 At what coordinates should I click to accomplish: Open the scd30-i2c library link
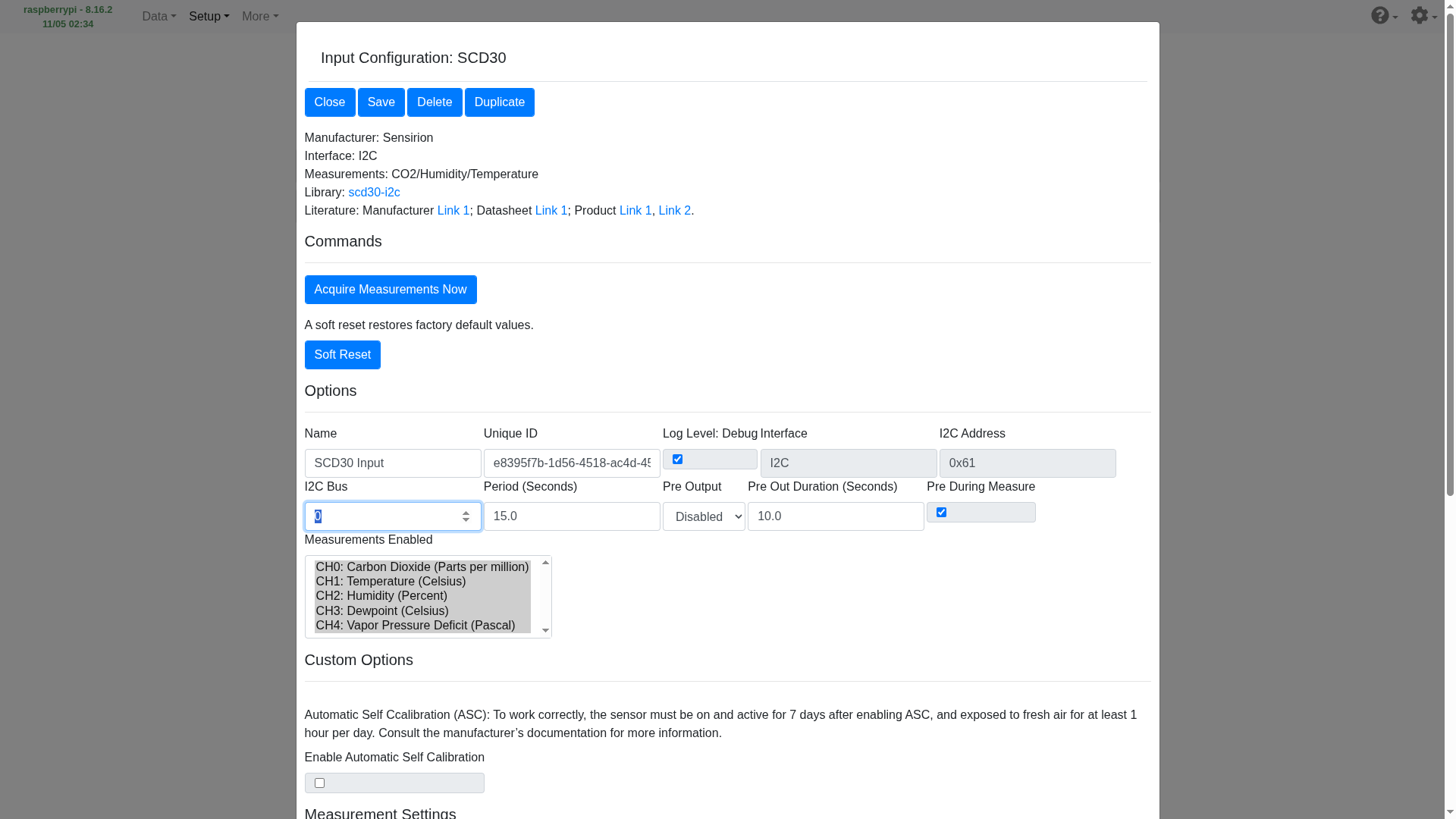point(374,193)
